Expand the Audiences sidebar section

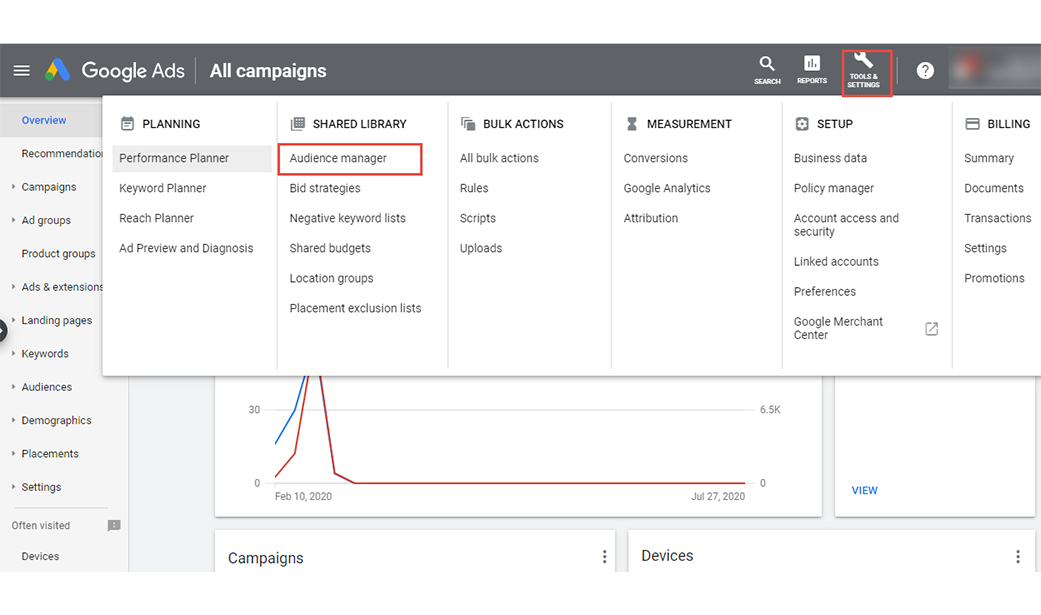(x=13, y=387)
